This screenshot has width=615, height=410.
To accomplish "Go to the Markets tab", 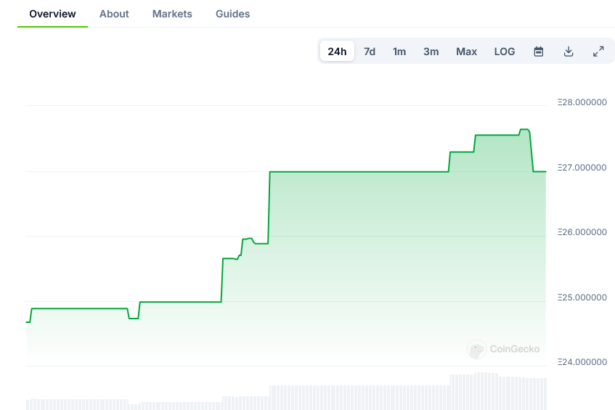I will tap(172, 14).
